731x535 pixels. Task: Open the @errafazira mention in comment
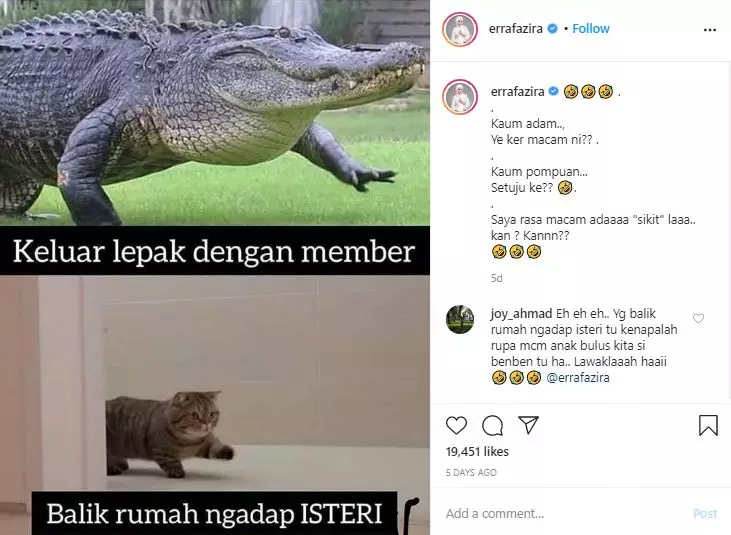coord(578,377)
